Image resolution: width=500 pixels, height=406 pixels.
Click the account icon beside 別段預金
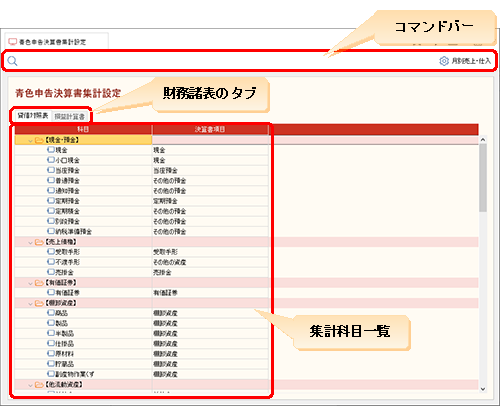(x=51, y=221)
